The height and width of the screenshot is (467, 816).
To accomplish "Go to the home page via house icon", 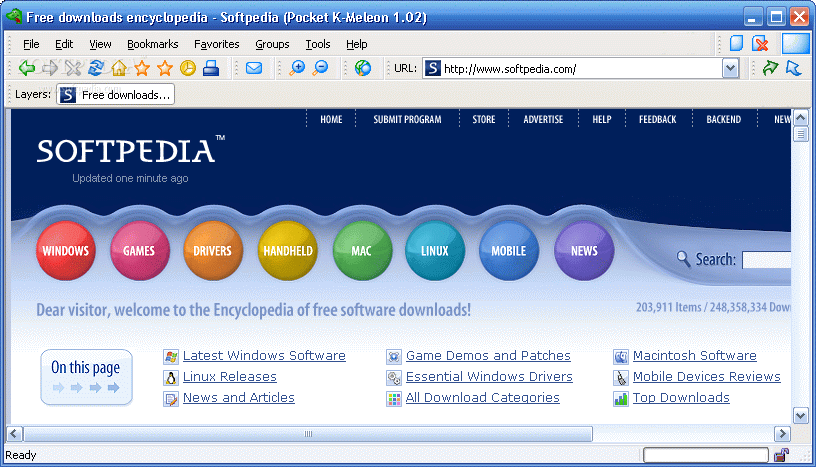I will (119, 68).
